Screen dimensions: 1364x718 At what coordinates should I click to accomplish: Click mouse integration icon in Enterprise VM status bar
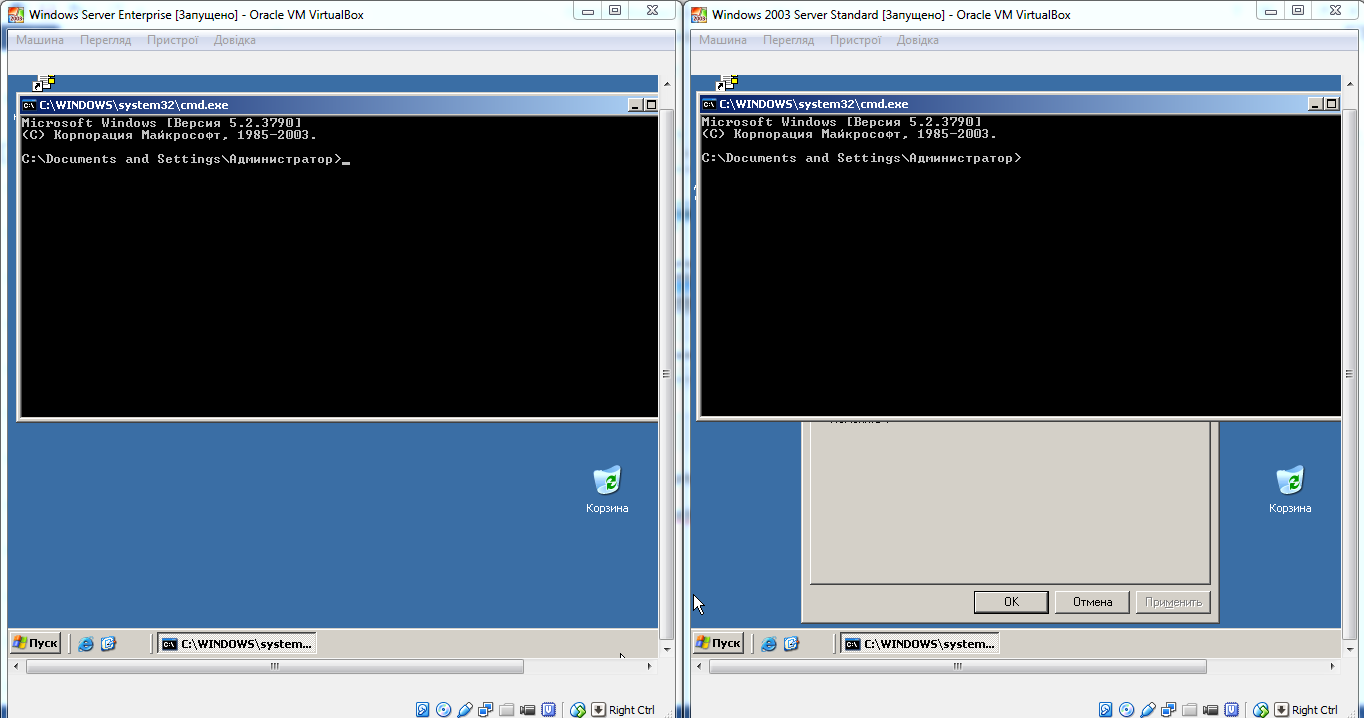point(577,710)
